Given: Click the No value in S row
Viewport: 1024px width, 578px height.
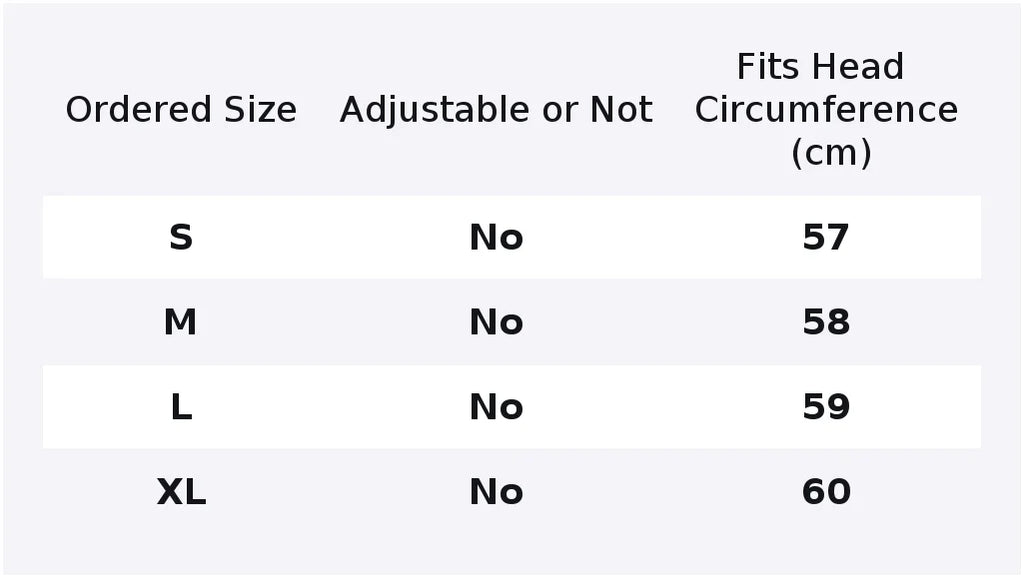Looking at the screenshot, I should click(496, 237).
